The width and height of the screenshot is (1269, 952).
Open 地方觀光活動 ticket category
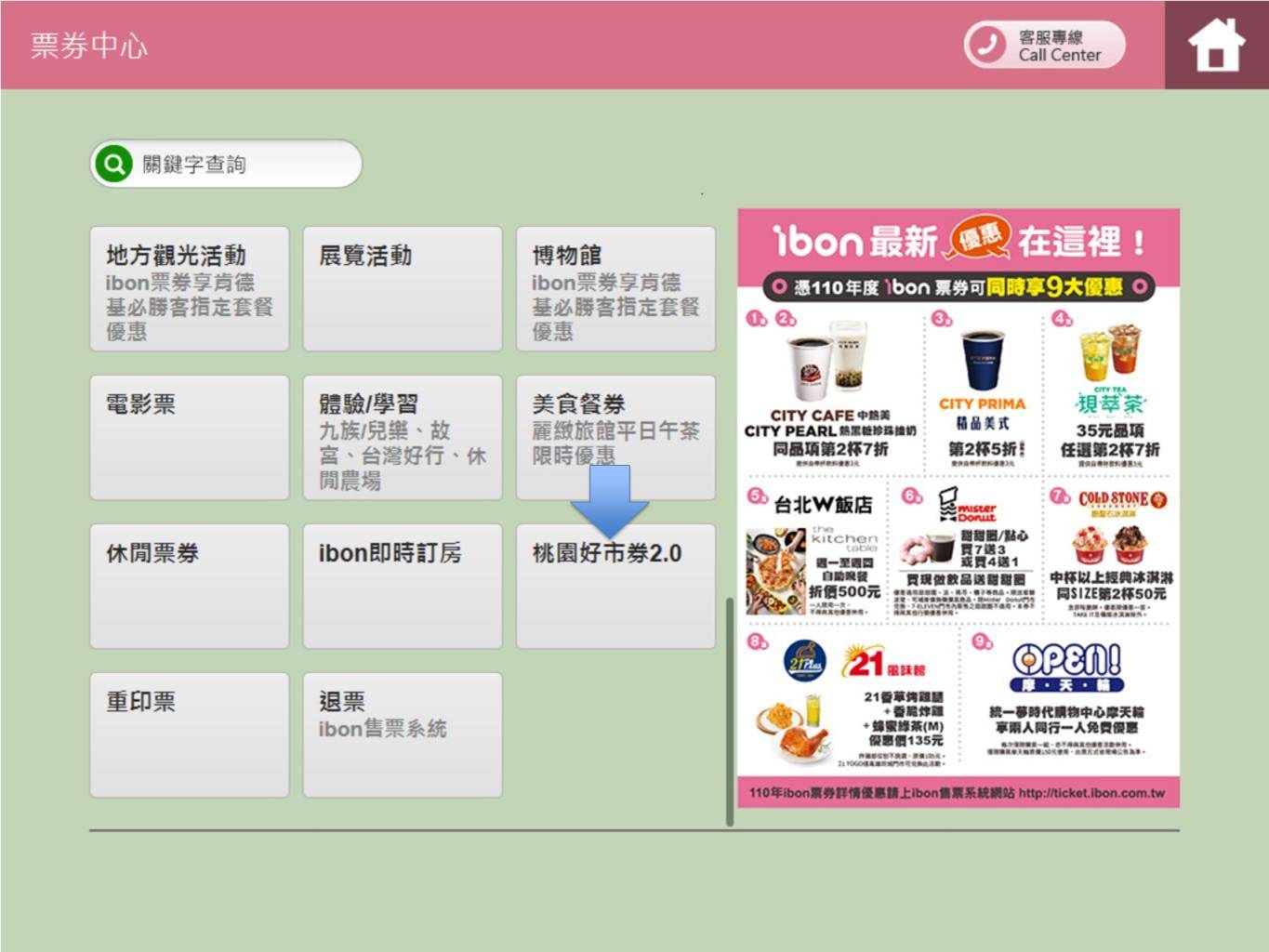[190, 289]
